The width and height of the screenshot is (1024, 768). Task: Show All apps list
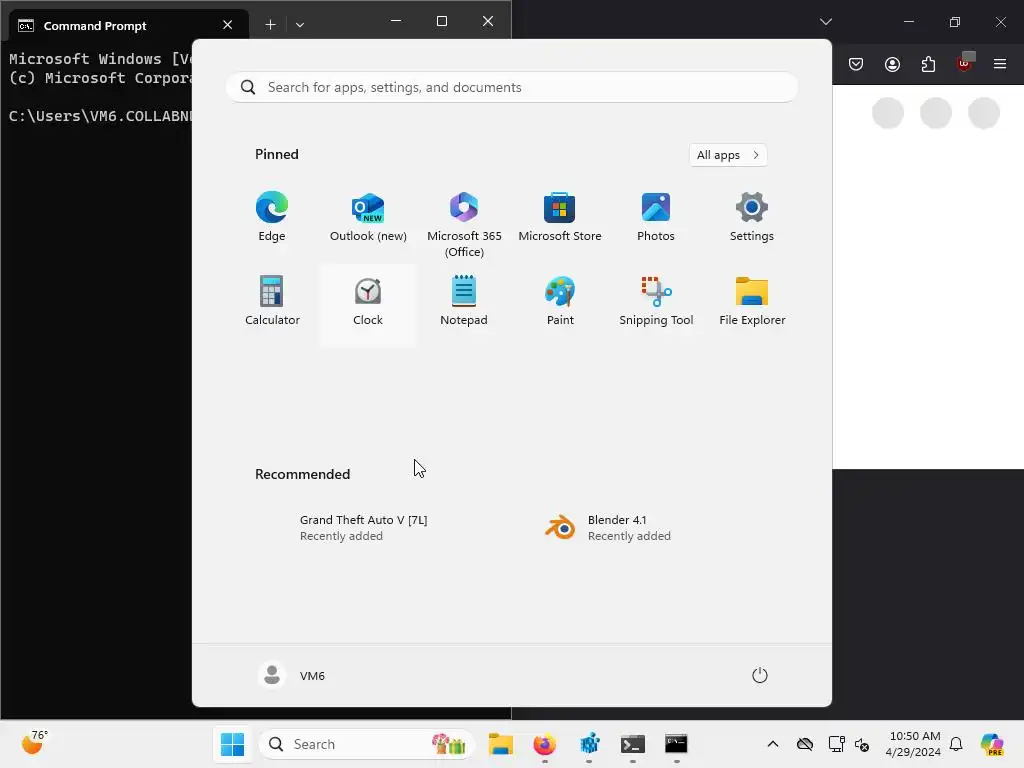click(728, 155)
